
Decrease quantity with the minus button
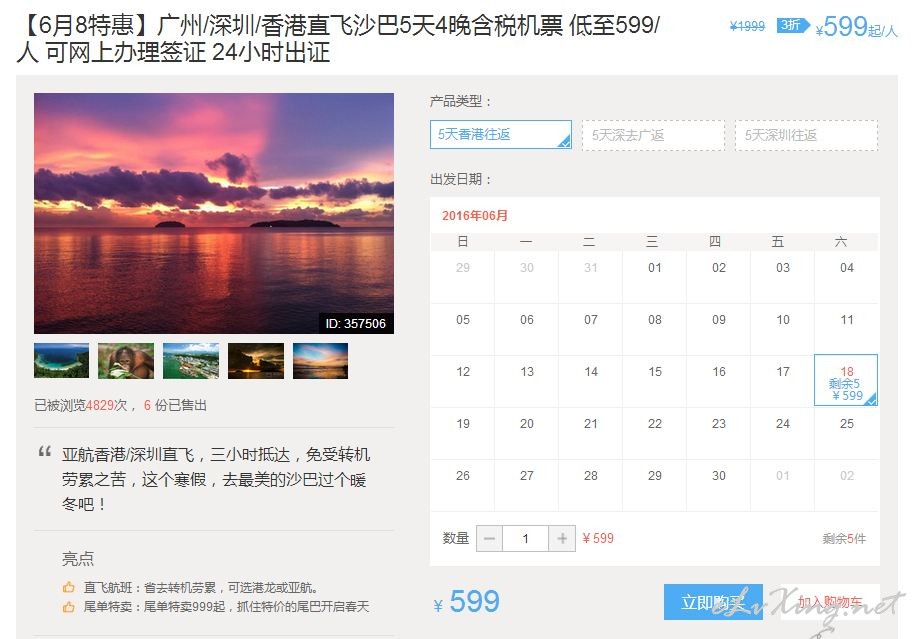pos(490,539)
